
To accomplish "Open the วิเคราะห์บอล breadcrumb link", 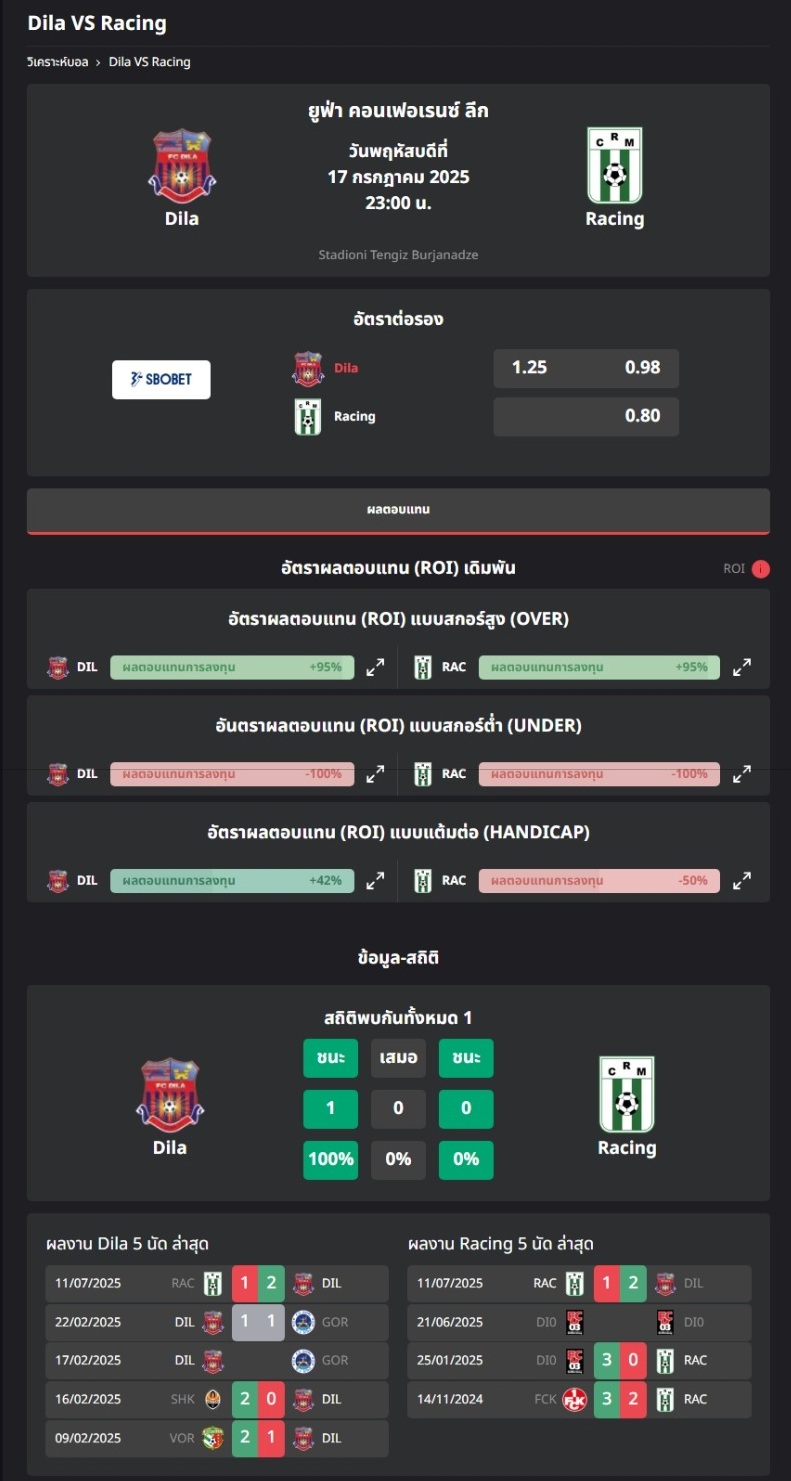I will 58,62.
